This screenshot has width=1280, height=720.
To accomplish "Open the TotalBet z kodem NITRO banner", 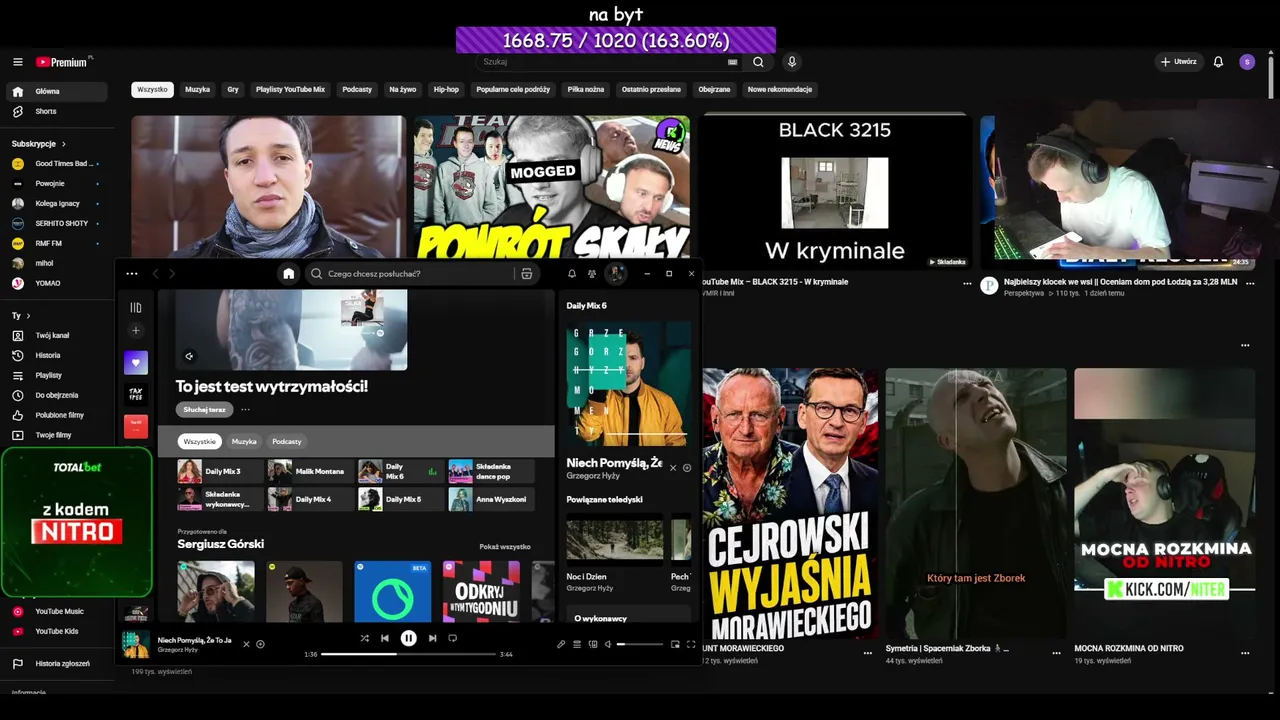I will [77, 522].
